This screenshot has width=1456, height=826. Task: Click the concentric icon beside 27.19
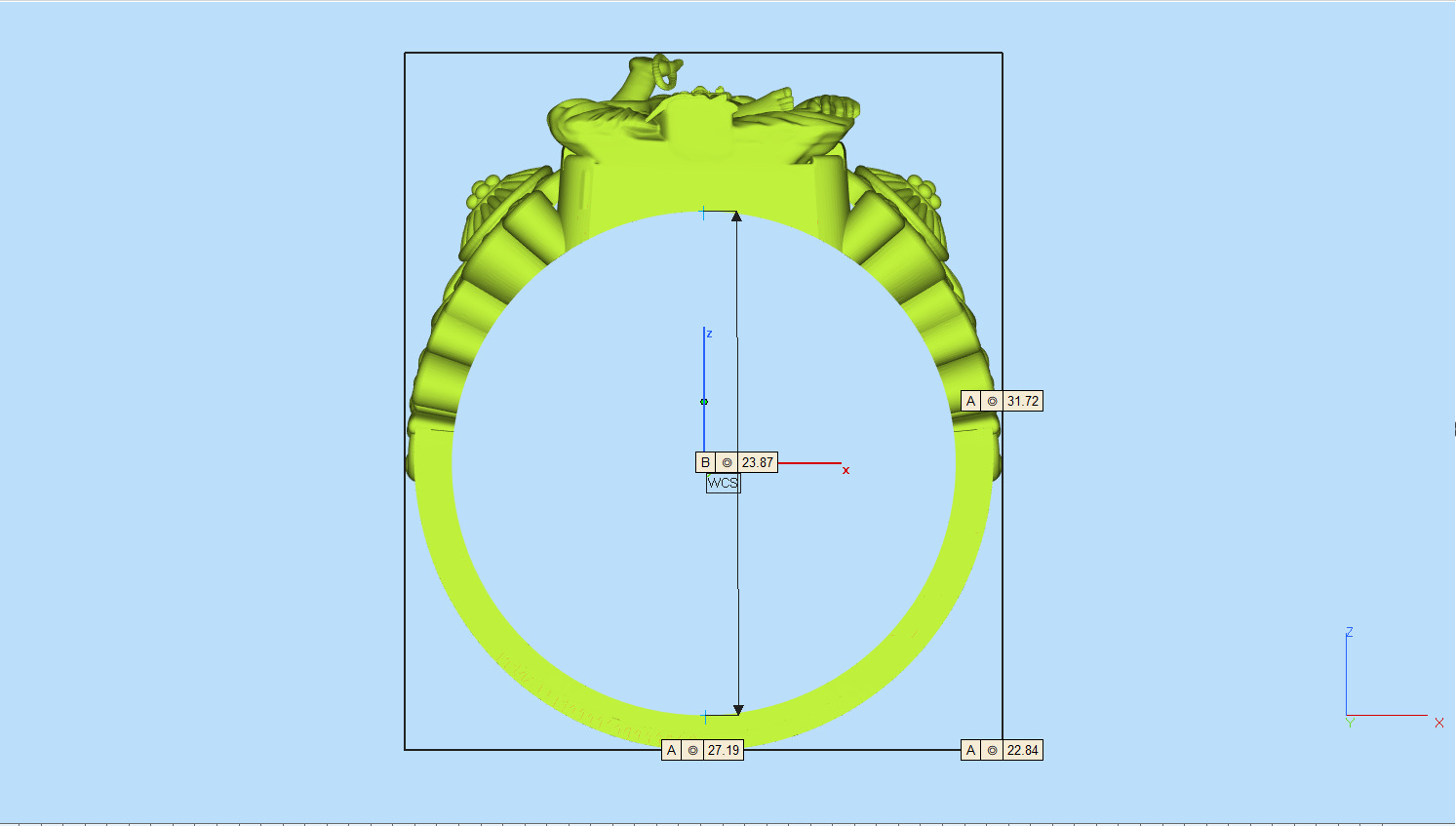693,750
